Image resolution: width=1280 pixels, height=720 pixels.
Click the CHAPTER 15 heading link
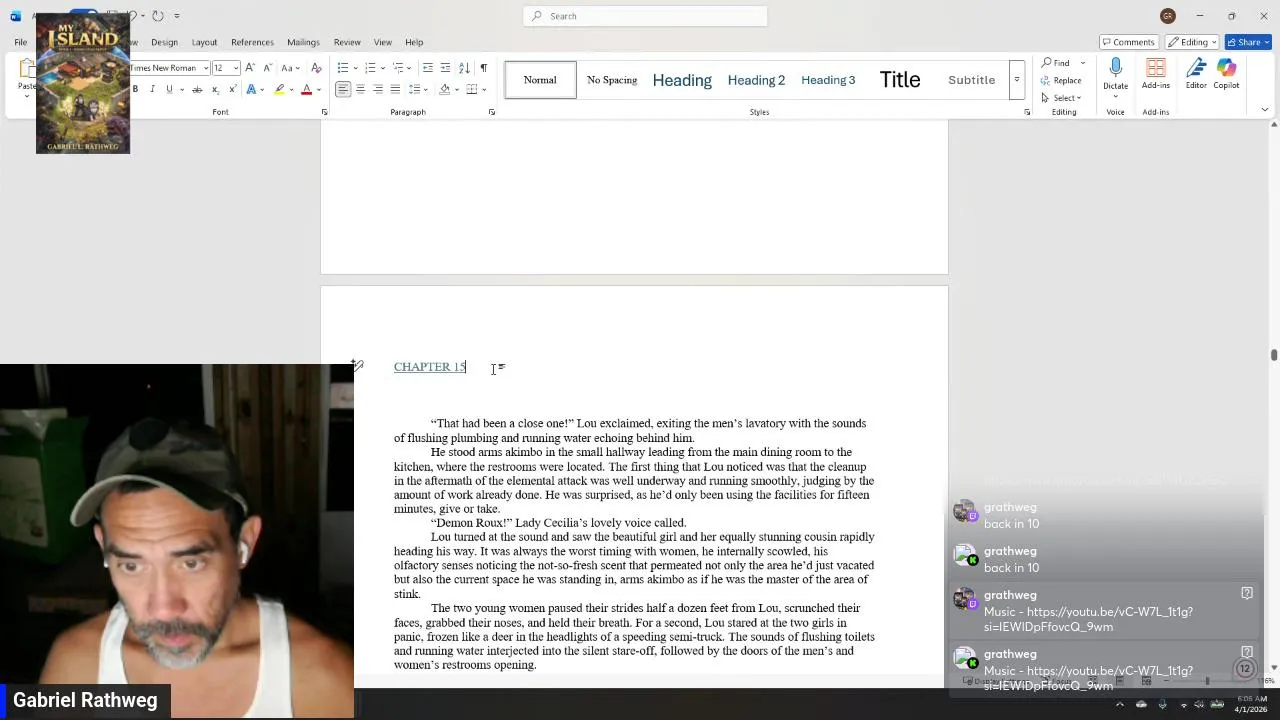pos(430,367)
